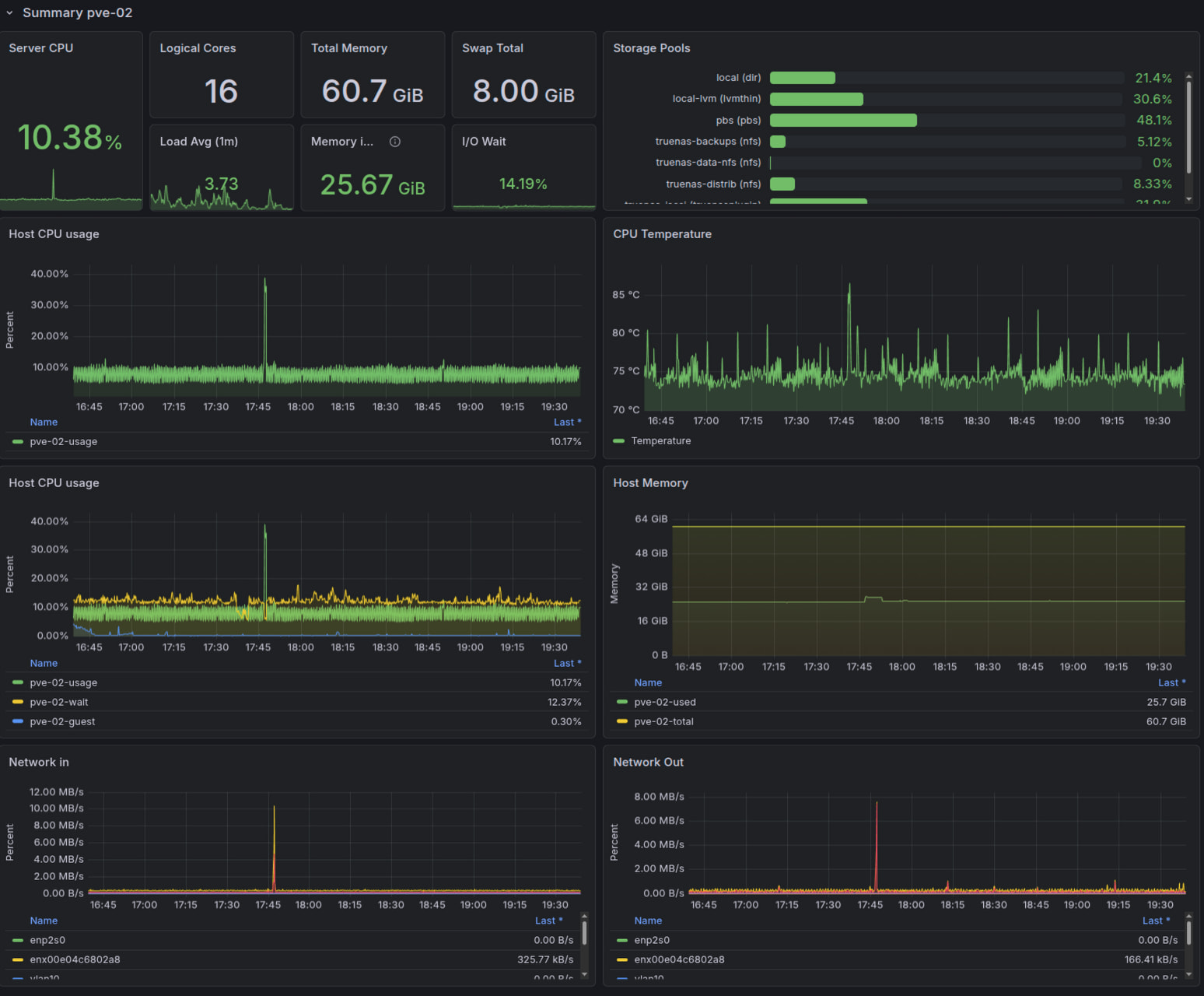The height and width of the screenshot is (996, 1204).
Task: Click Network in legend scroll down arrow
Action: click(x=584, y=974)
